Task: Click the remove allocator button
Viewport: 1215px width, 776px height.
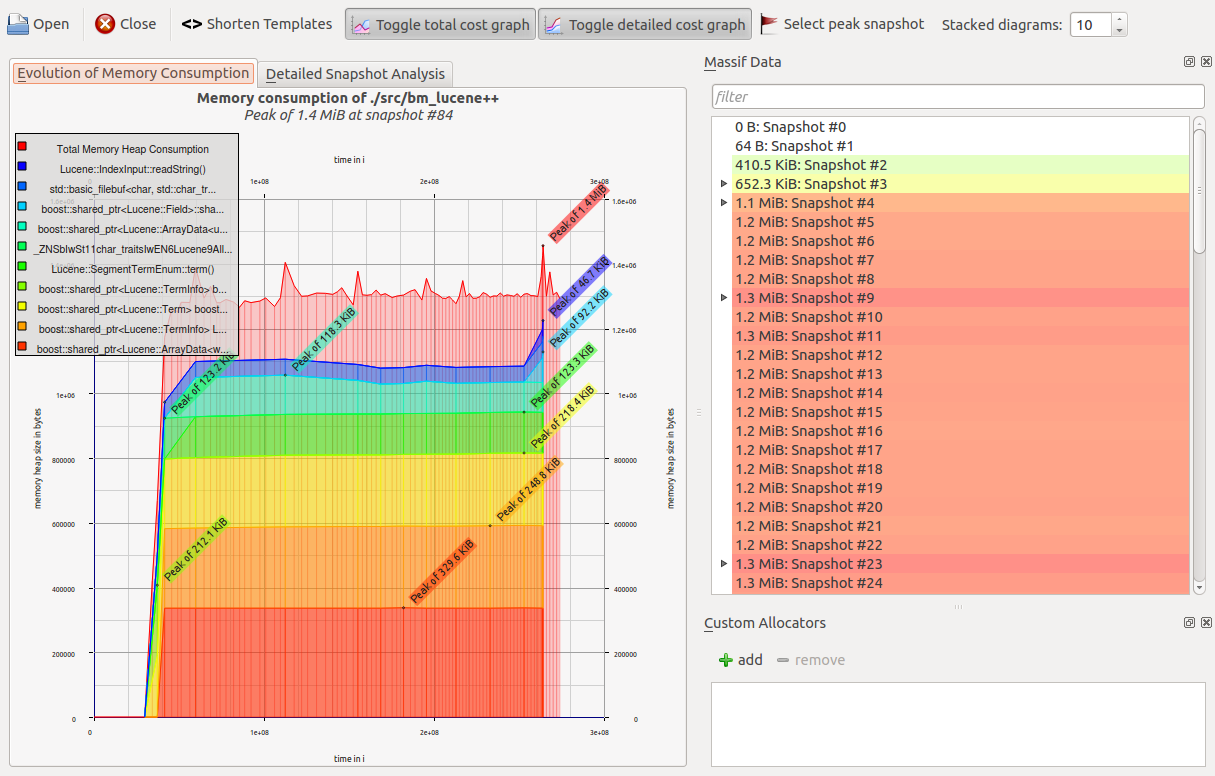Action: [811, 660]
